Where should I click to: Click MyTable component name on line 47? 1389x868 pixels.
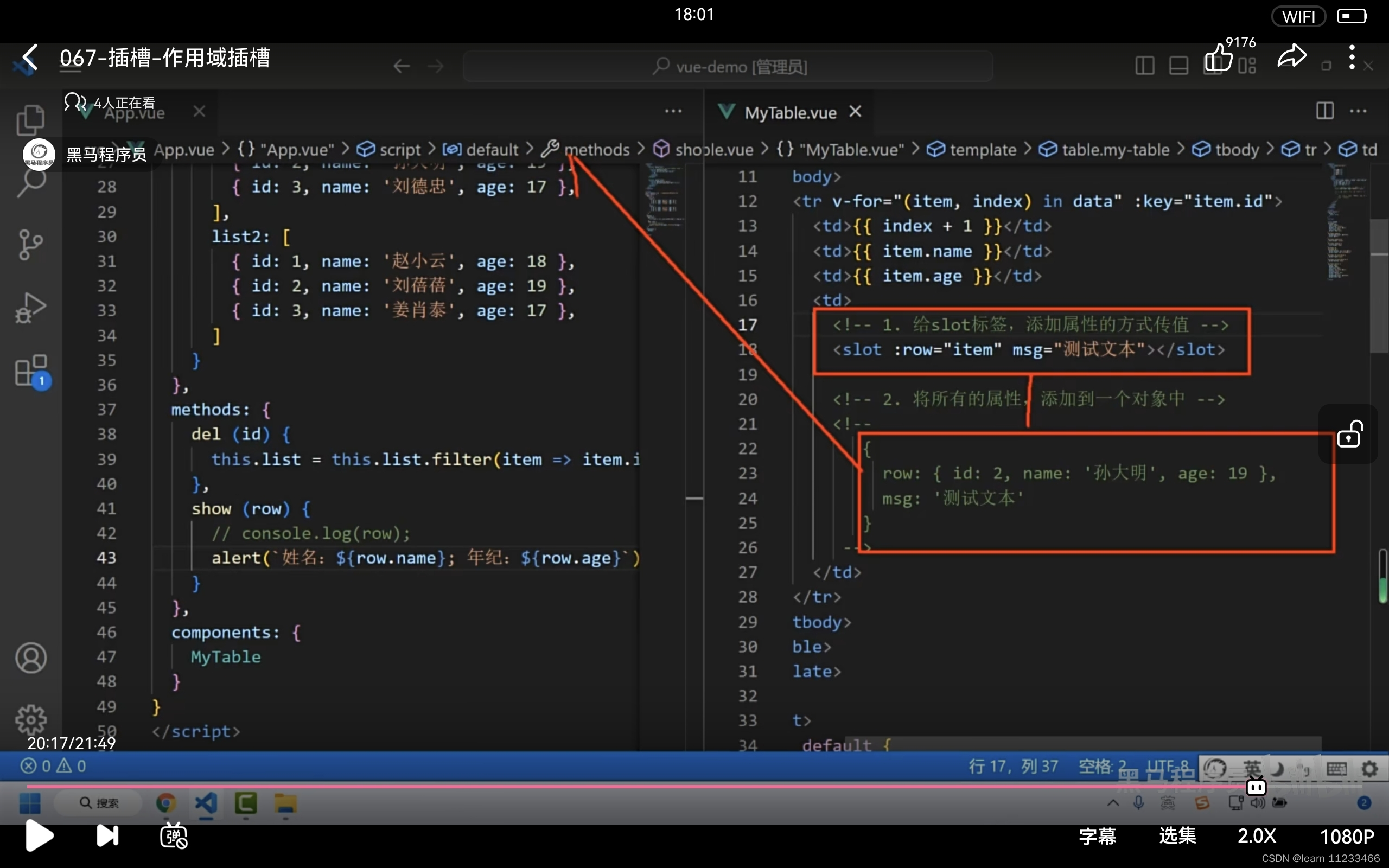[x=226, y=657]
